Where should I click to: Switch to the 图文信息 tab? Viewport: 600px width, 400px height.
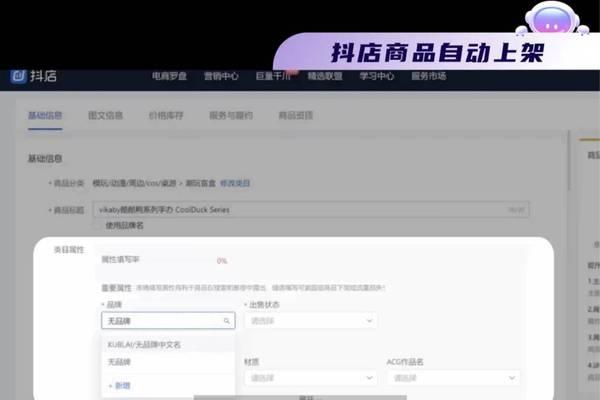click(105, 115)
